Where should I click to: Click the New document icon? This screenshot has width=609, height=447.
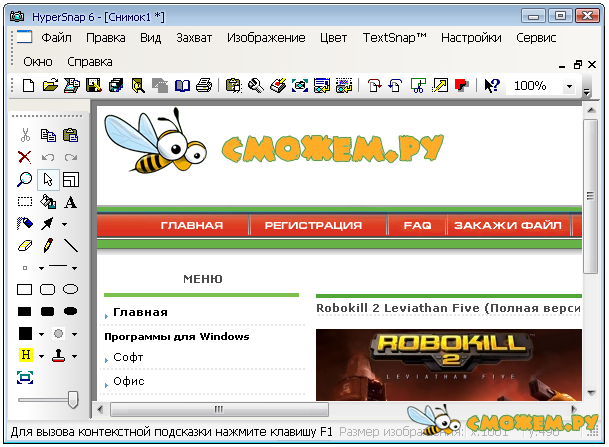coord(28,85)
